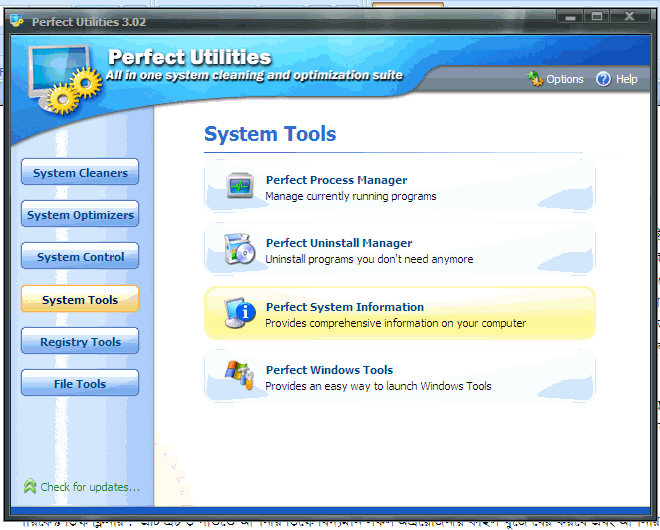
Task: Click 'Provides comprehensive information on your computer' text
Action: click(396, 323)
